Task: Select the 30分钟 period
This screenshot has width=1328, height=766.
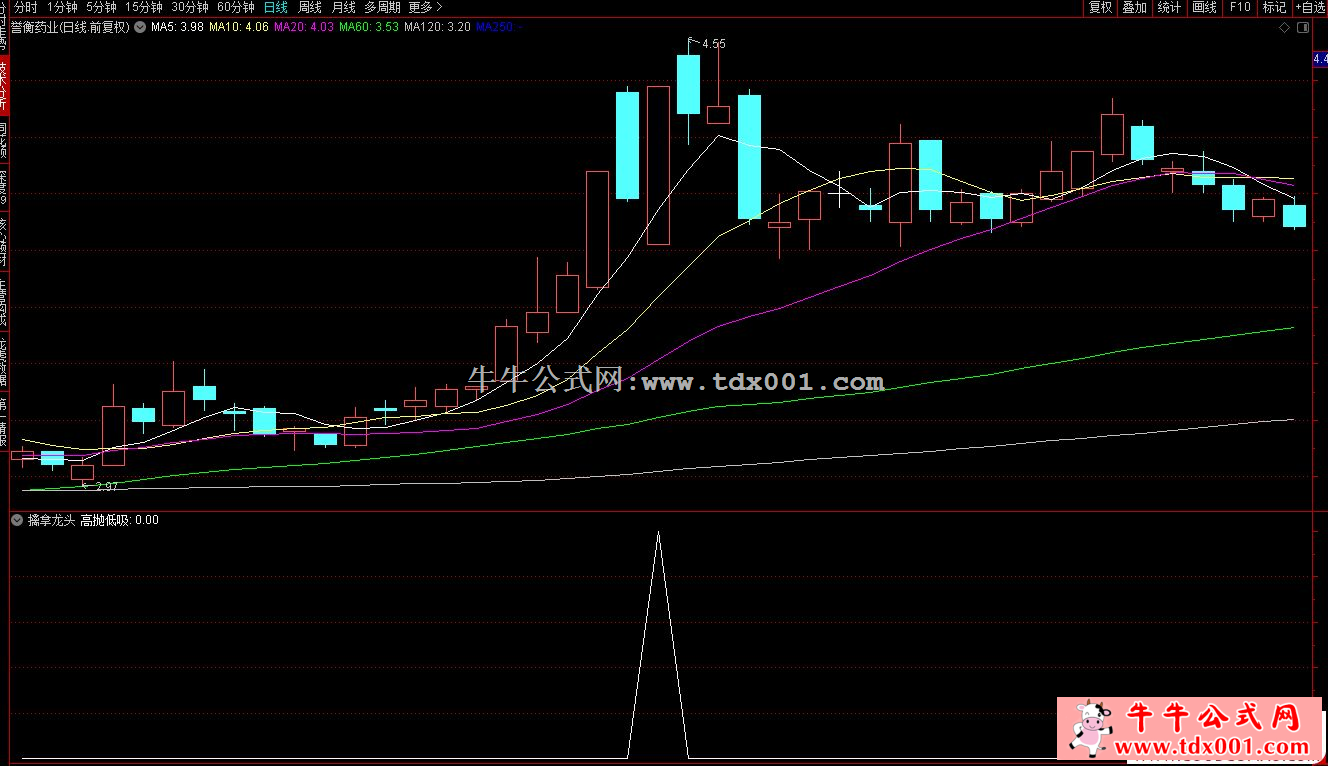Action: coord(190,7)
